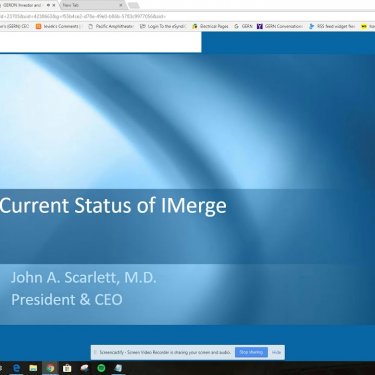The width and height of the screenshot is (375, 375).
Task: Click the browser address bar URL
Action: point(83,16)
